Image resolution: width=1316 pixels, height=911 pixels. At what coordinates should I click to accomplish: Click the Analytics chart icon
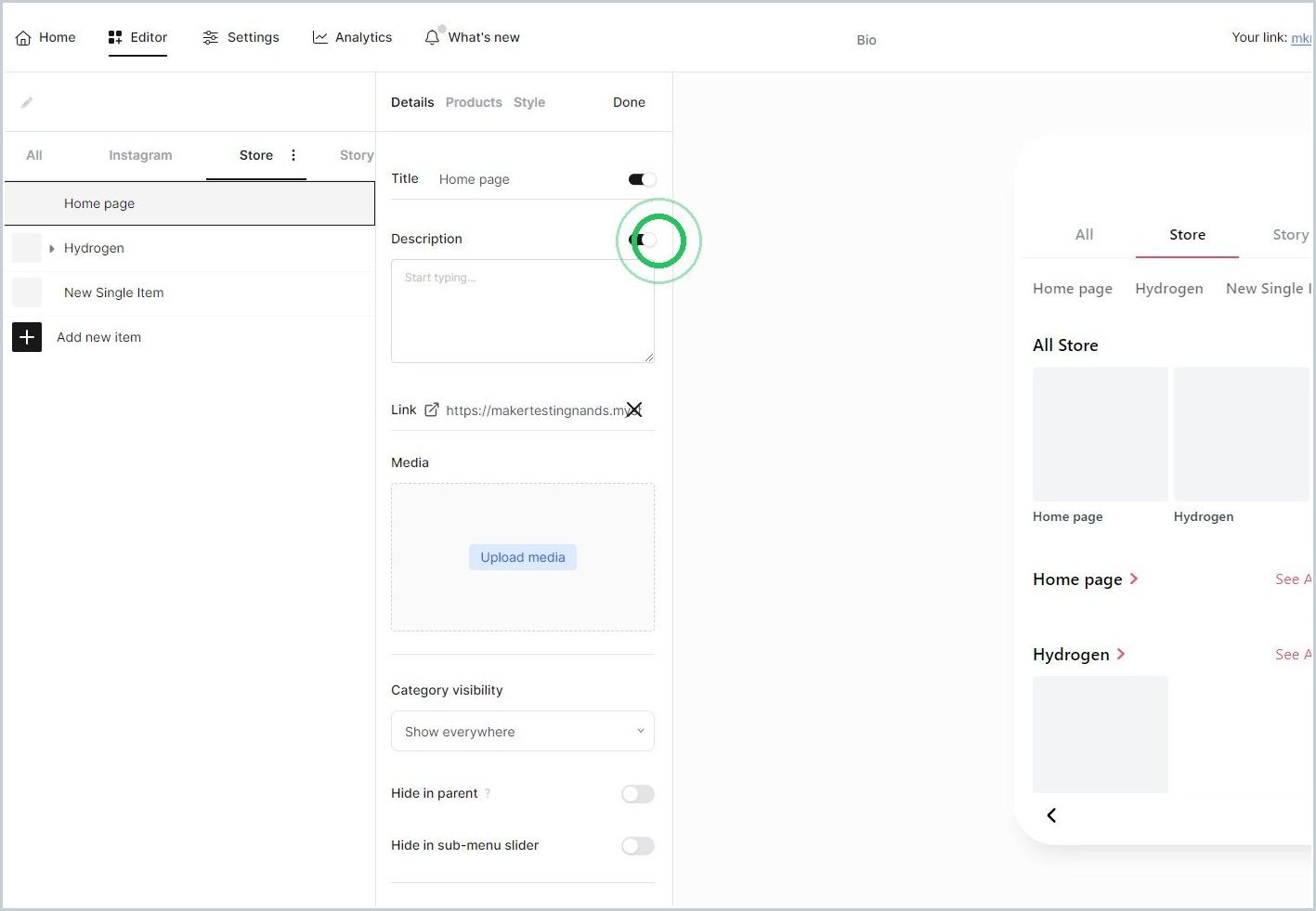click(319, 37)
